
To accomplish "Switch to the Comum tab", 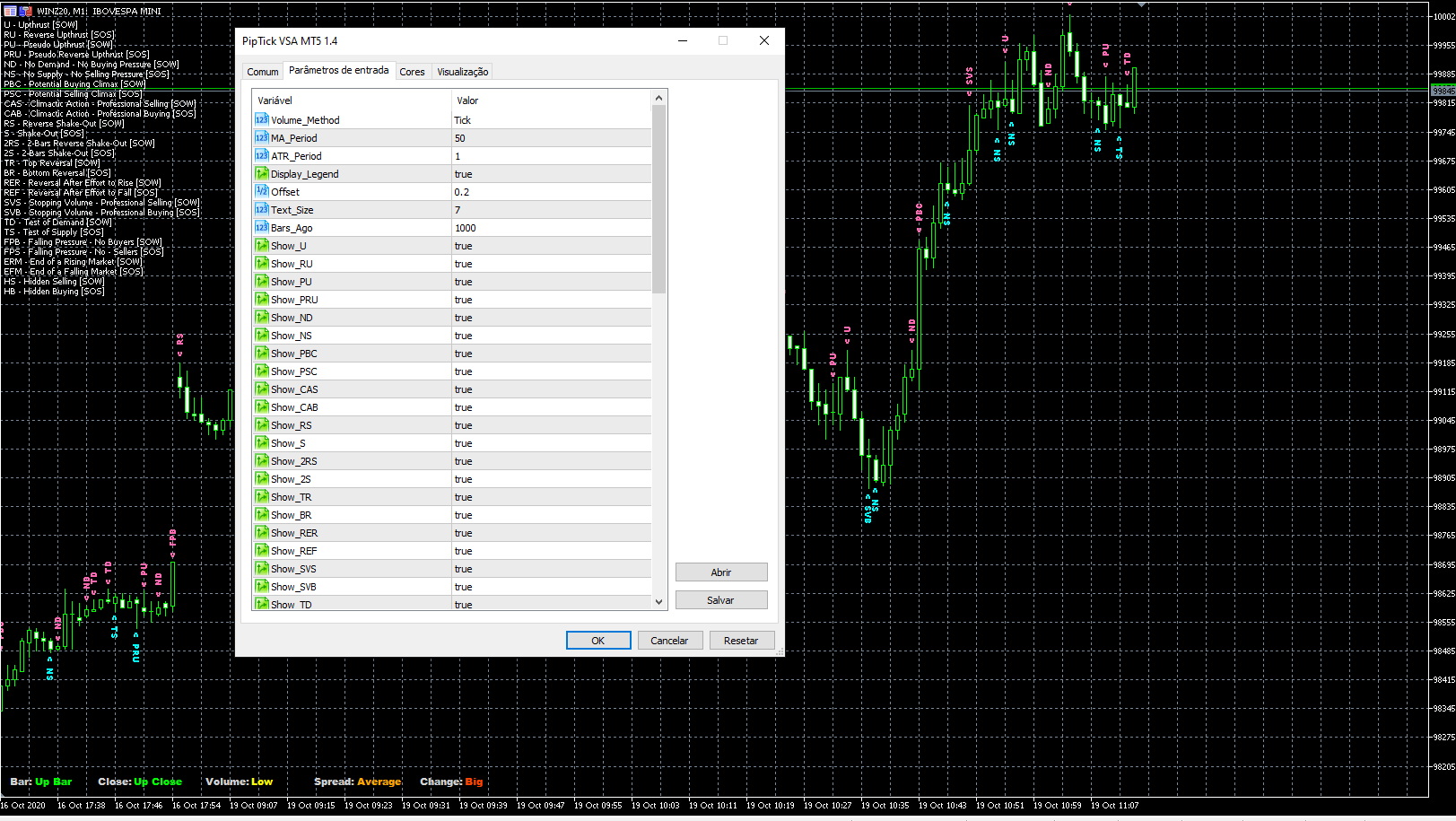I will coord(262,72).
